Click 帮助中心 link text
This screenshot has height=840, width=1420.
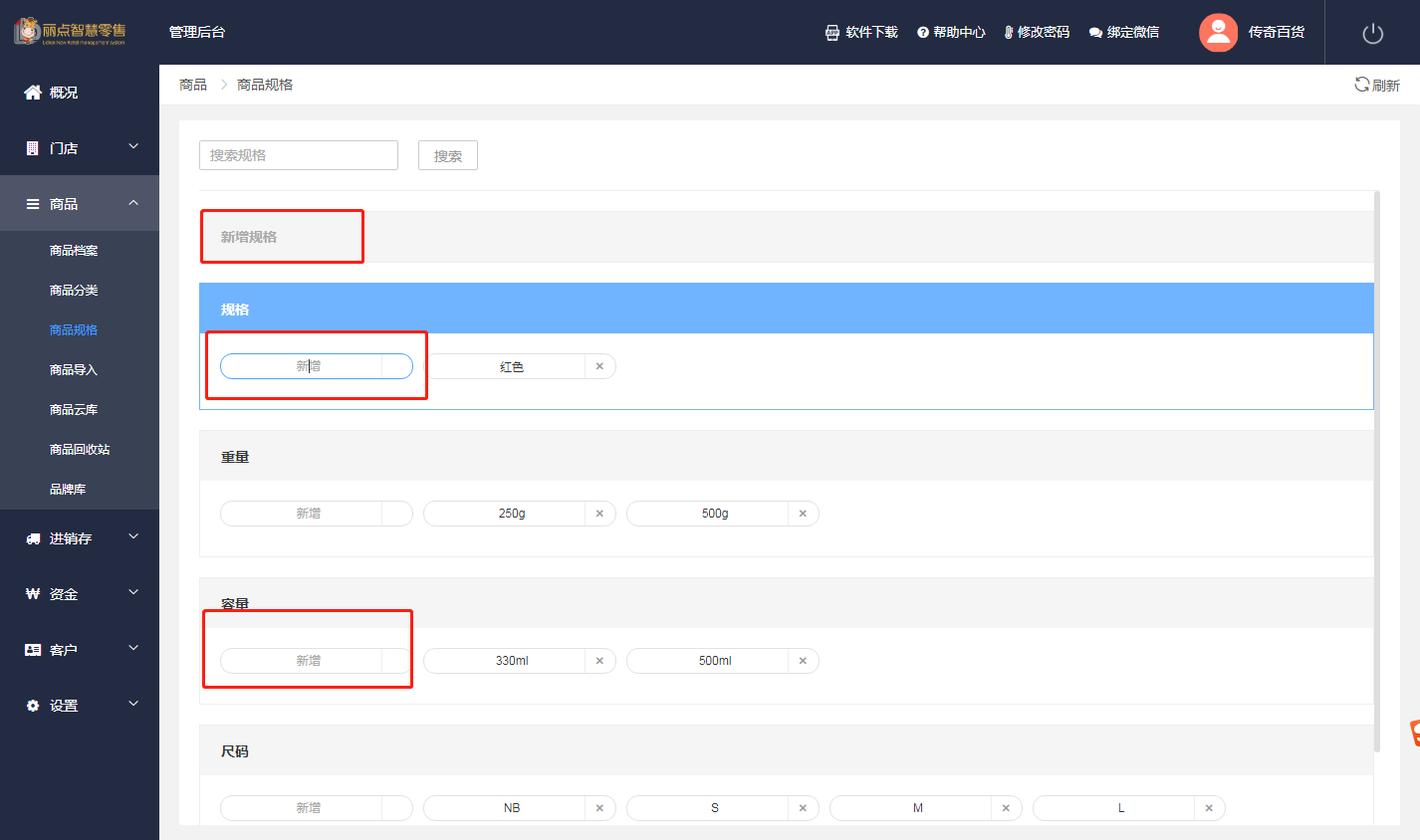959,33
